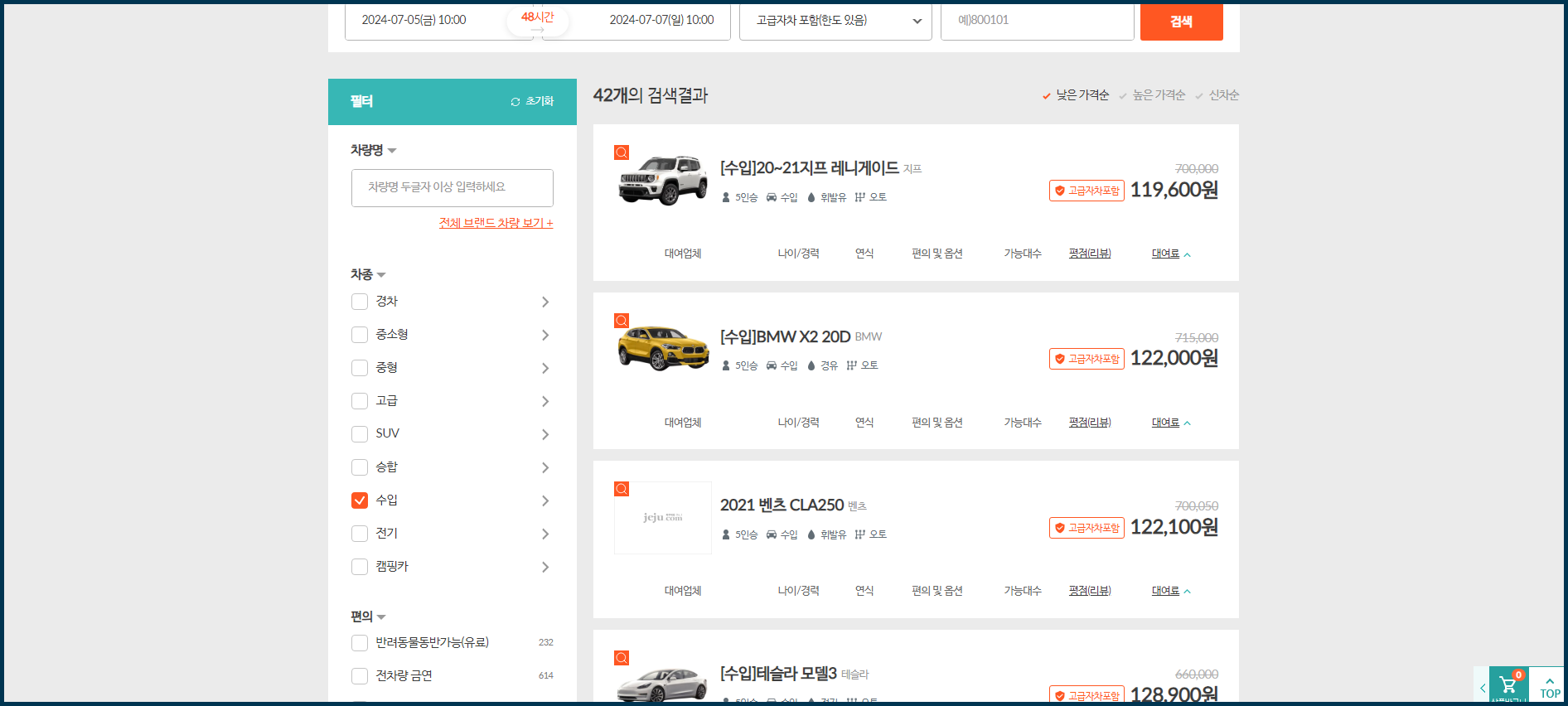Screen dimensions: 1568x706
Task: Click the birthdate input field 예)800101
Action: (x=1037, y=21)
